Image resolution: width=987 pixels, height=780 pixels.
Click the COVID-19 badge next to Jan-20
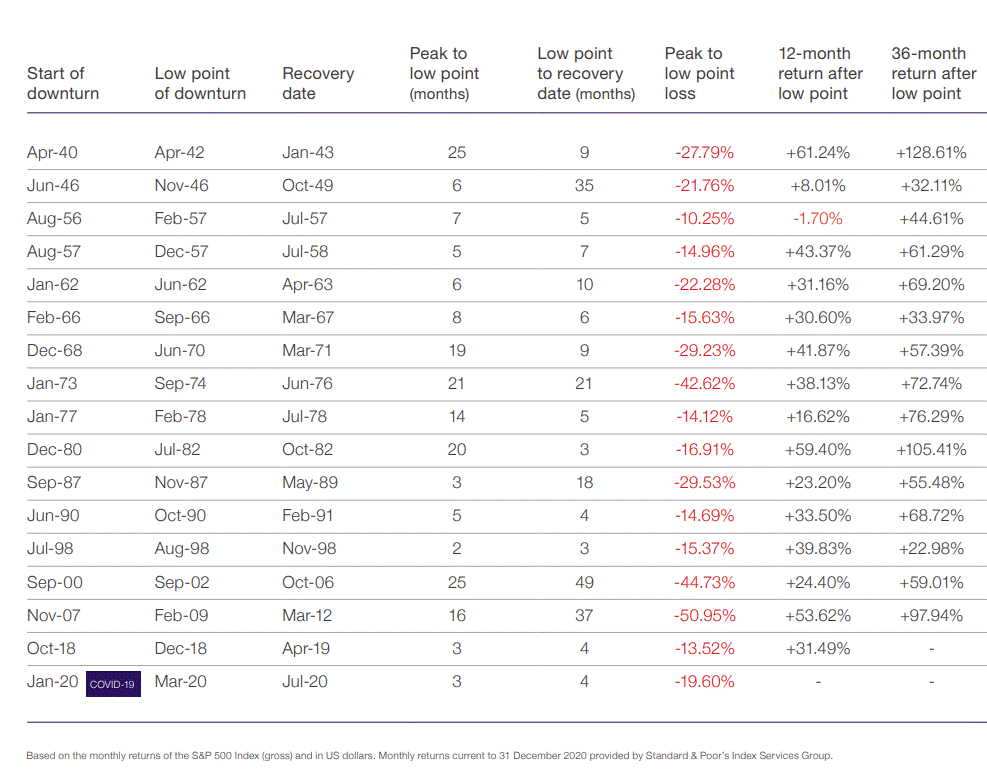click(x=113, y=684)
